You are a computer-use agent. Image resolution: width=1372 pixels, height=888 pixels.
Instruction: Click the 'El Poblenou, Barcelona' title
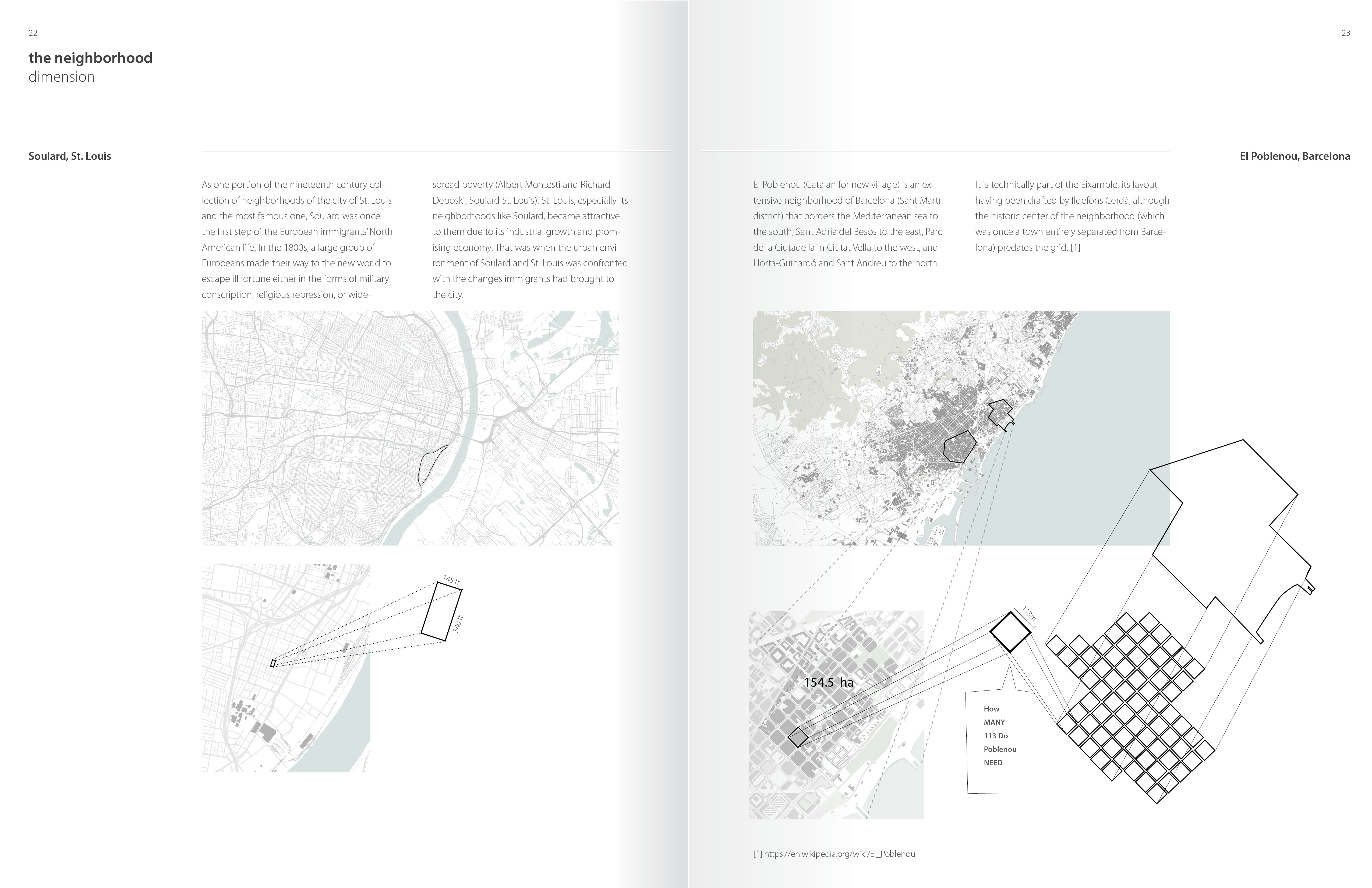click(1295, 156)
